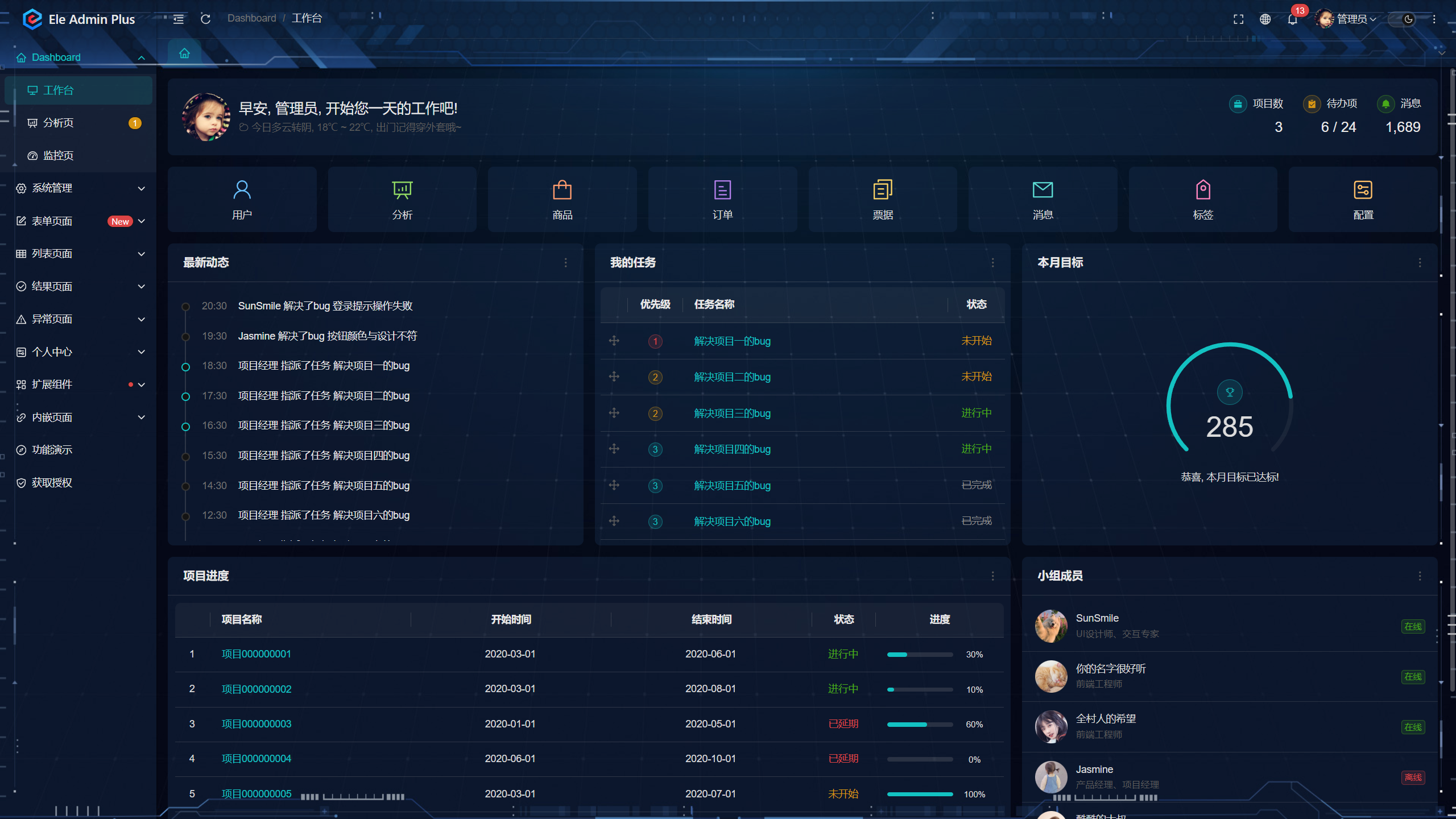This screenshot has width=1456, height=819.
Task: Collapse the Dashboard sidebar group
Action: [x=80, y=57]
